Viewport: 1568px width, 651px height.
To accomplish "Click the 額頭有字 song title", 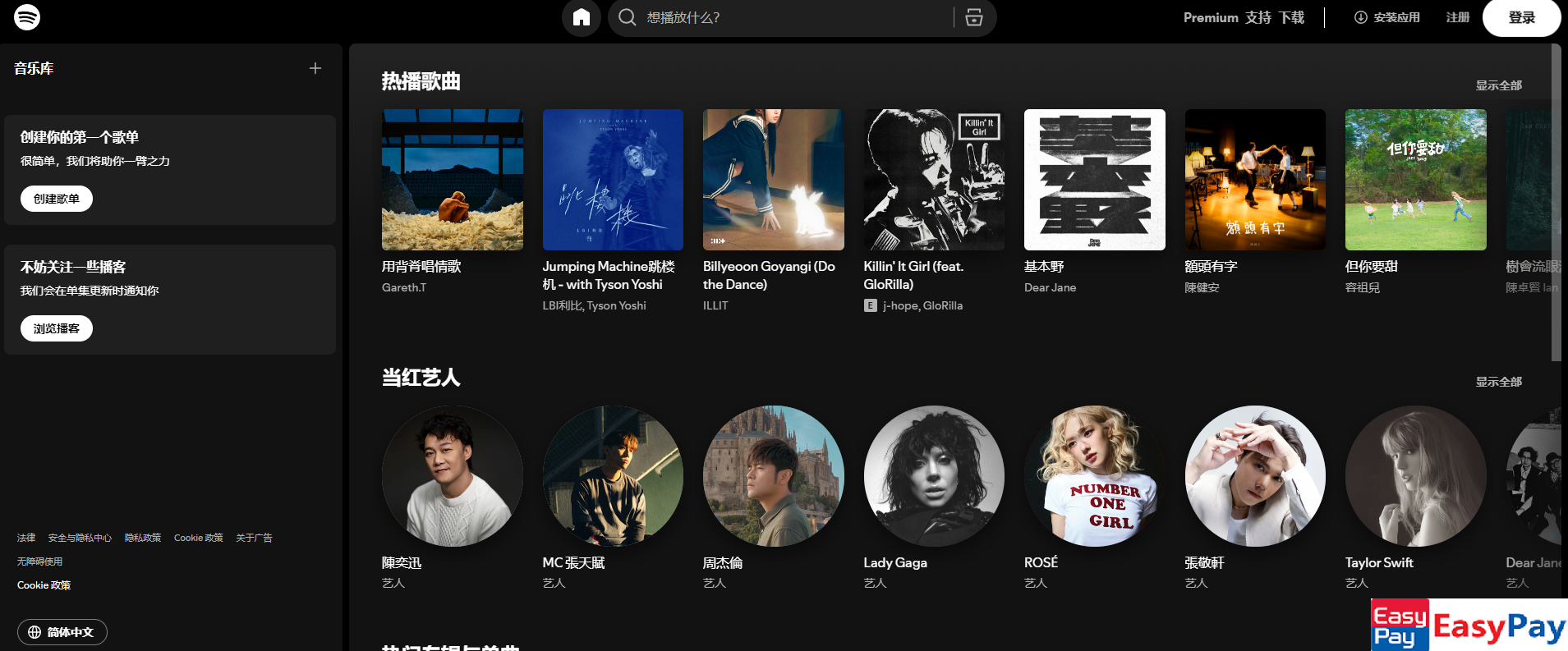I will click(1211, 266).
